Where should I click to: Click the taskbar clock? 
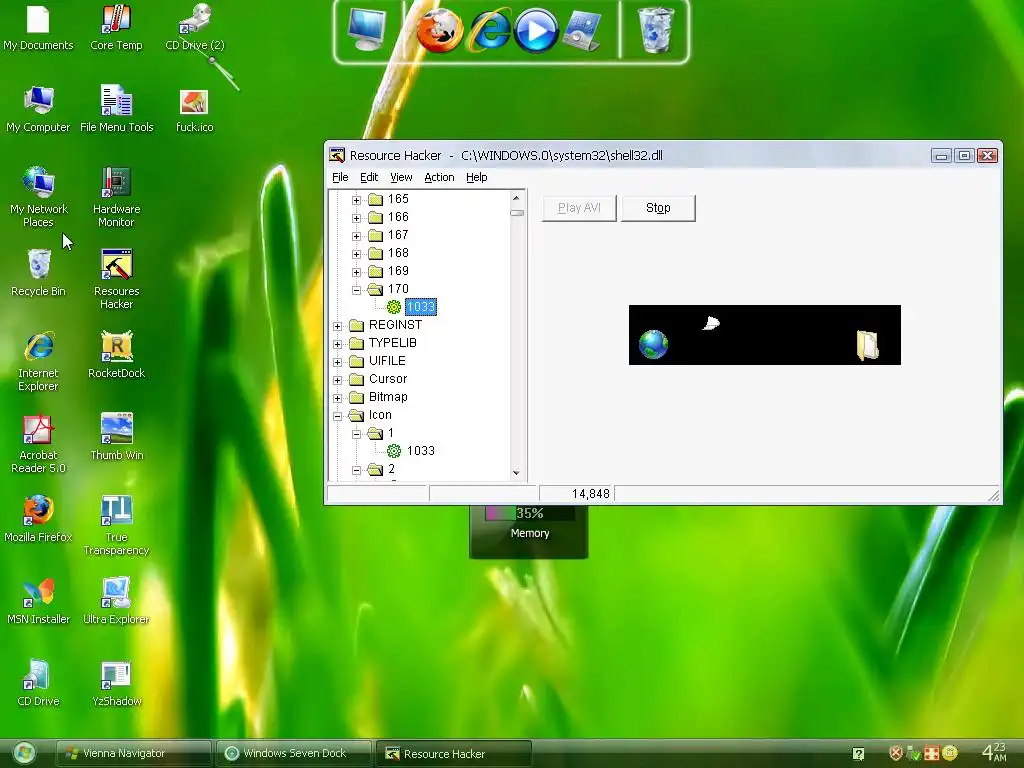(995, 752)
